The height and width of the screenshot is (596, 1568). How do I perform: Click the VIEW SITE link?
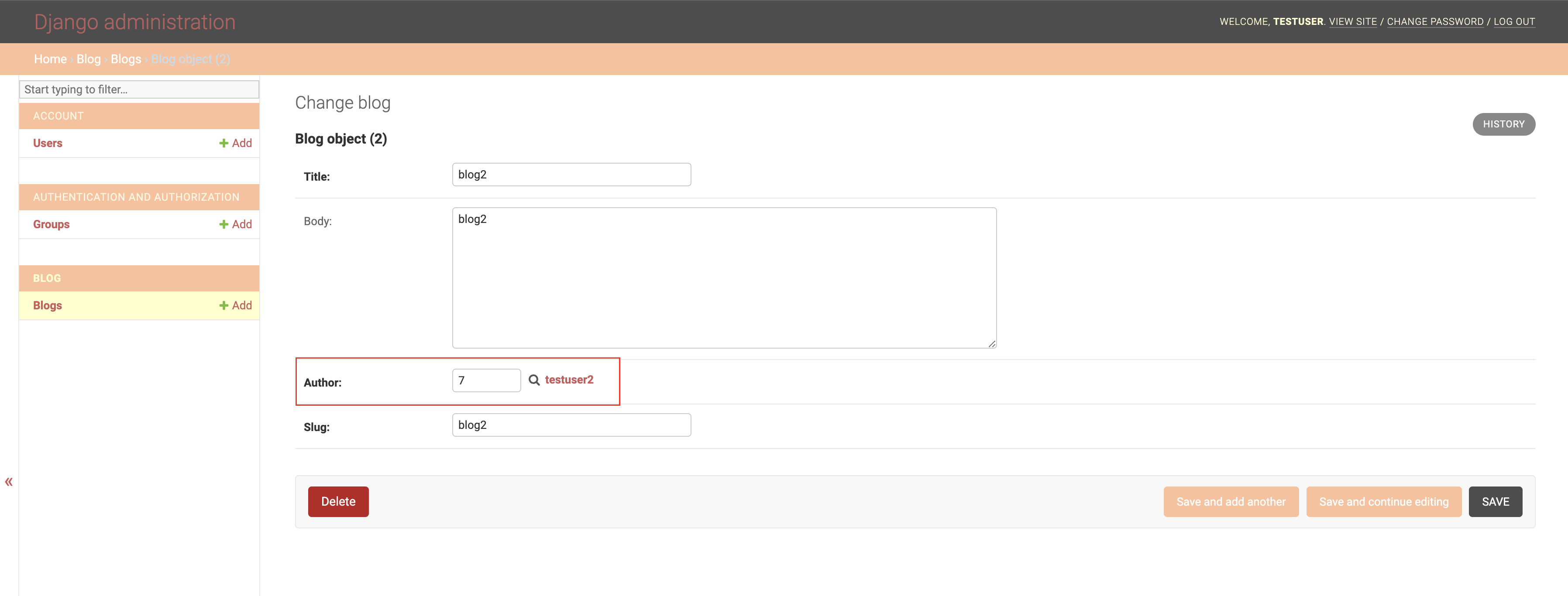[1352, 21]
